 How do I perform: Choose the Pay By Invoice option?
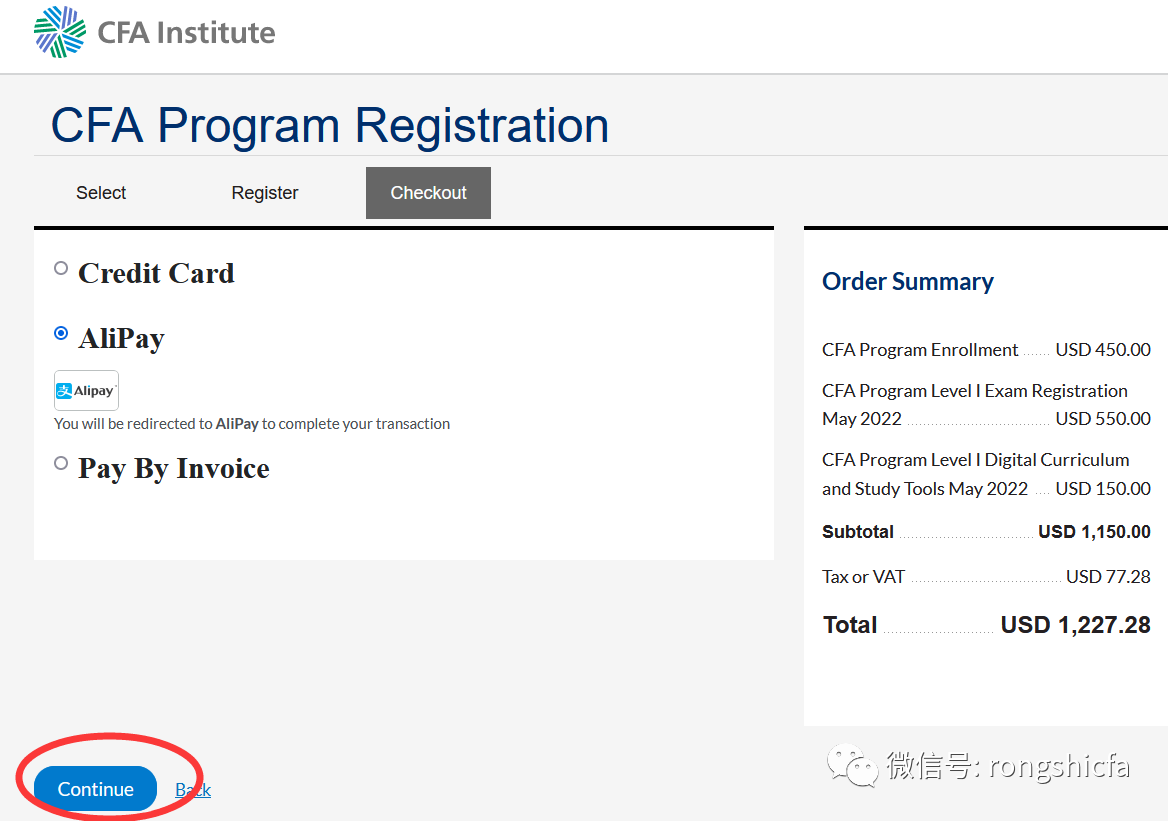[x=61, y=463]
